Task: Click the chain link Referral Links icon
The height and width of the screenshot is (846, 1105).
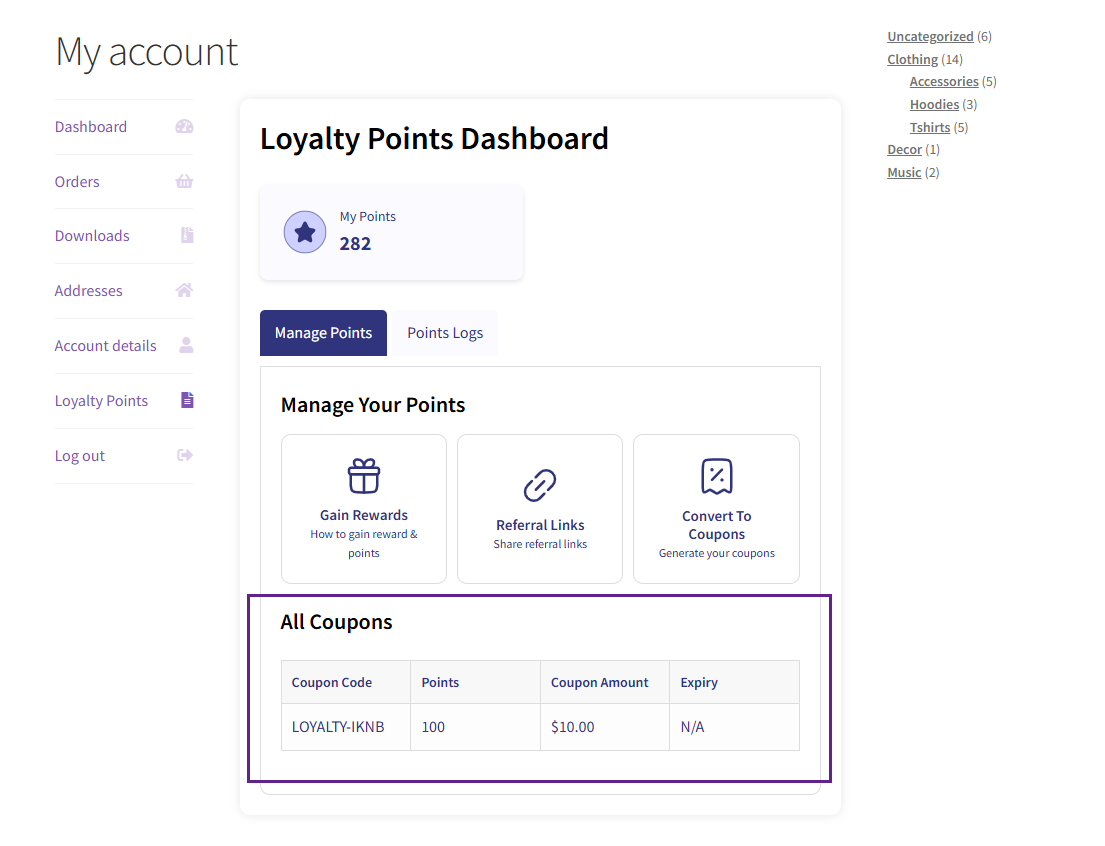Action: (x=540, y=486)
